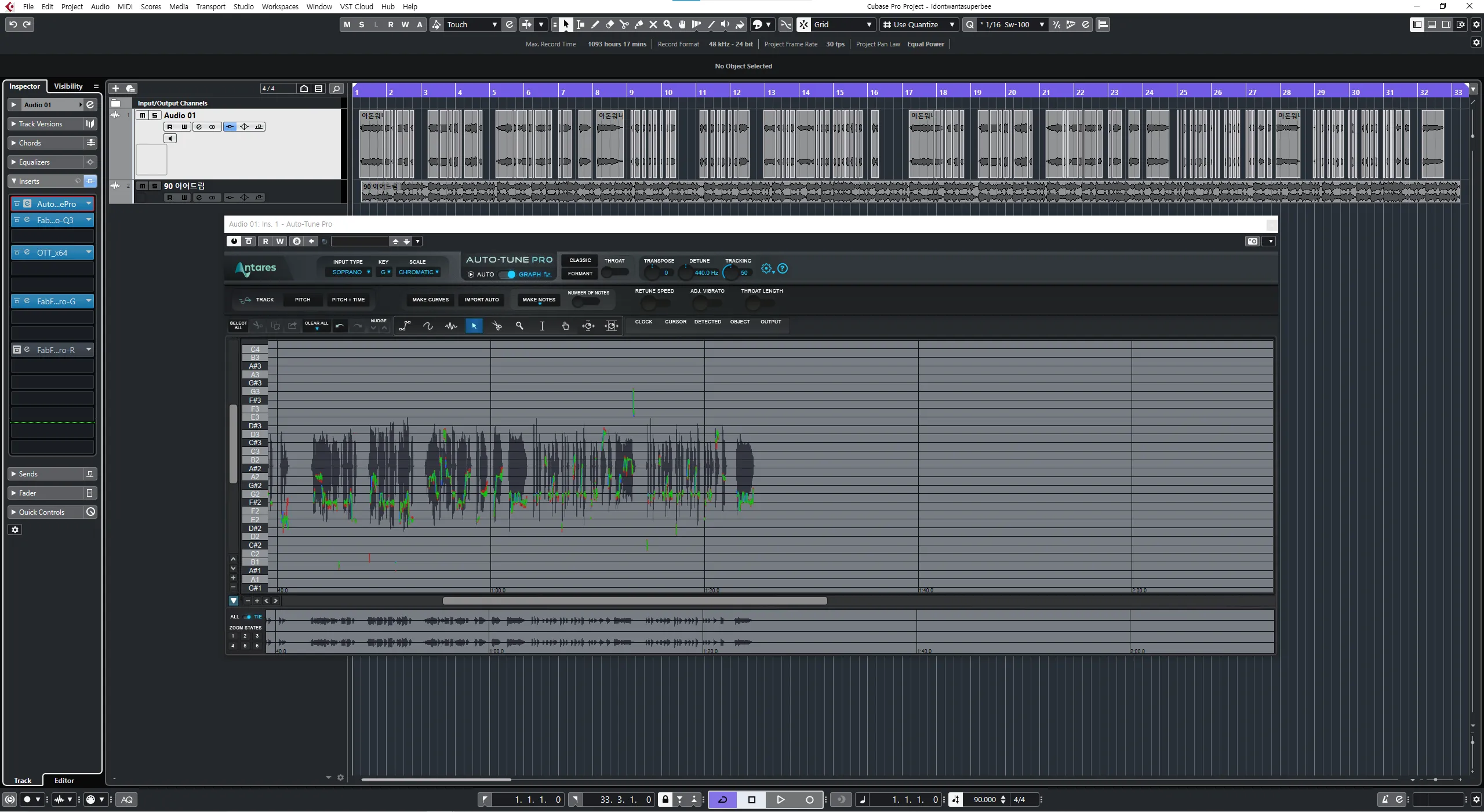Screen dimensions: 1484x812
Task: Click Add Track plus button
Action: click(115, 88)
